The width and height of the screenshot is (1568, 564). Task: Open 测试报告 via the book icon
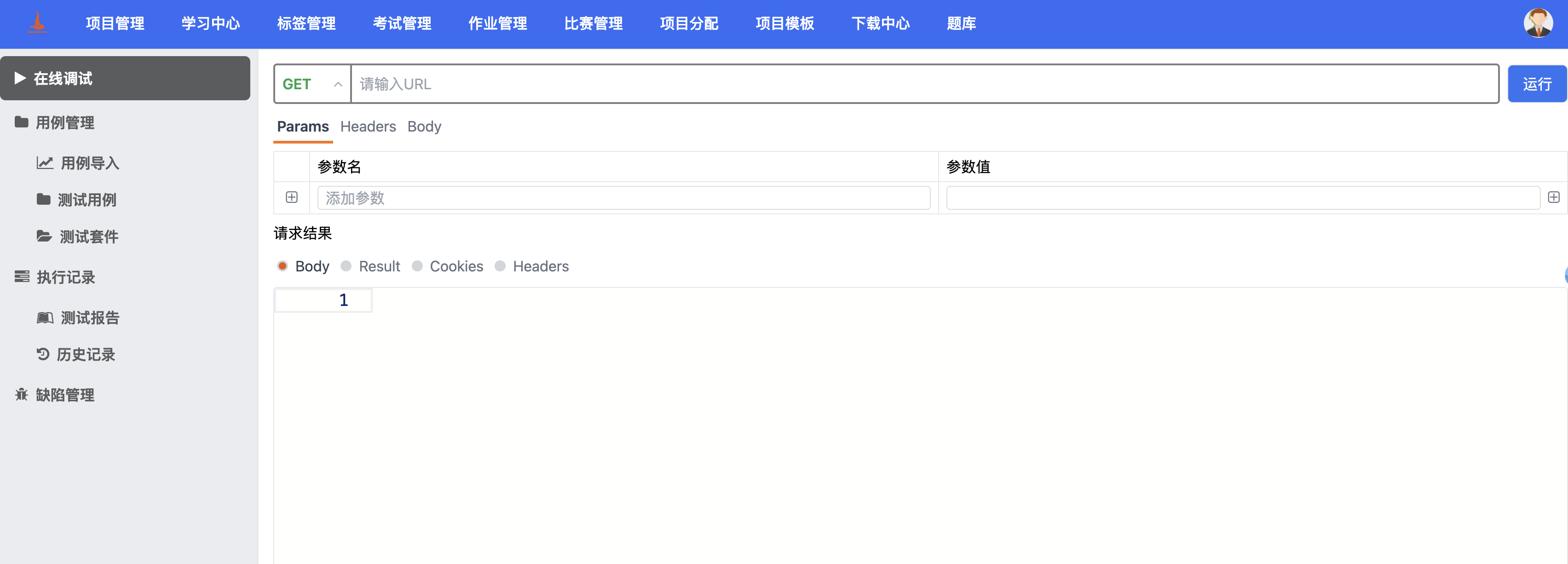pos(45,317)
